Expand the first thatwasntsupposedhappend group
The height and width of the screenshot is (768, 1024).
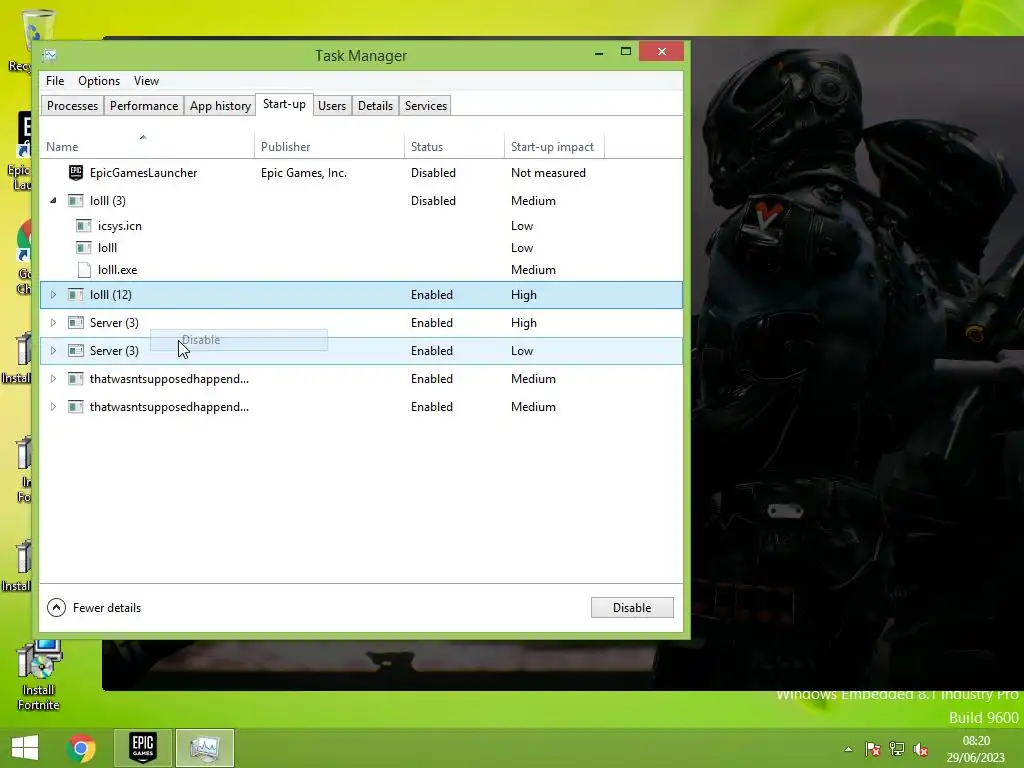pyautogui.click(x=54, y=379)
